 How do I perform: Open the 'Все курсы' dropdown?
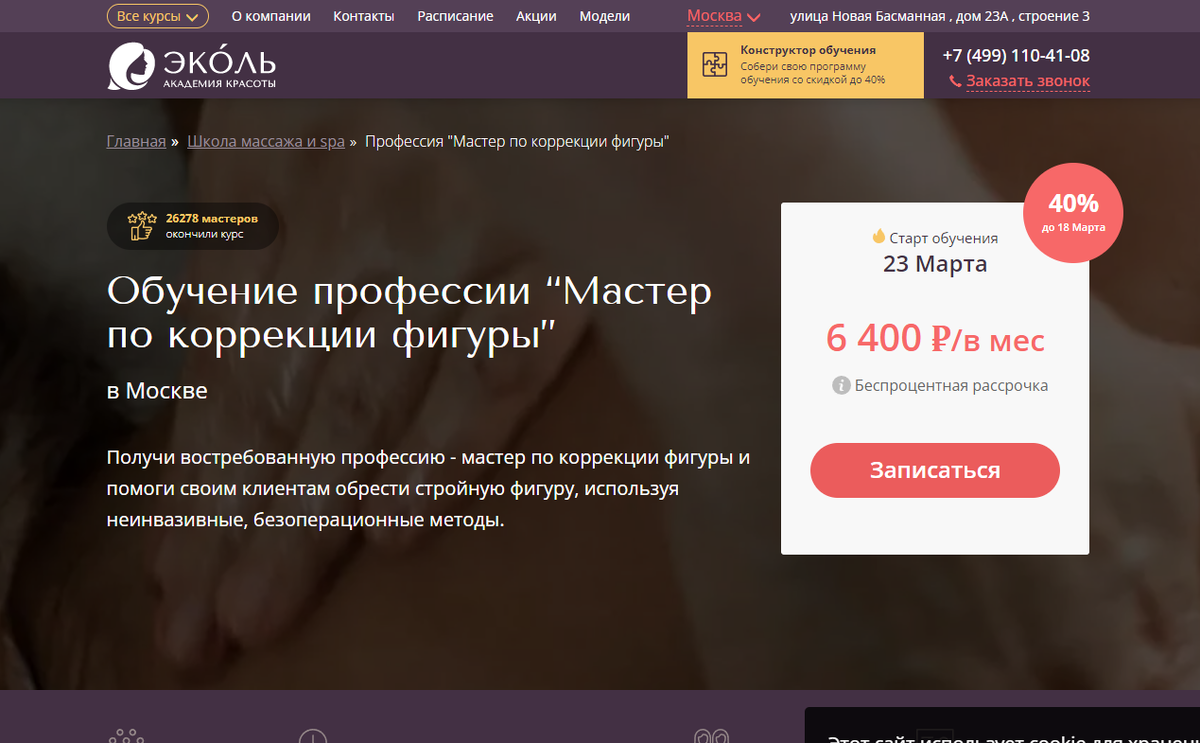coord(158,16)
